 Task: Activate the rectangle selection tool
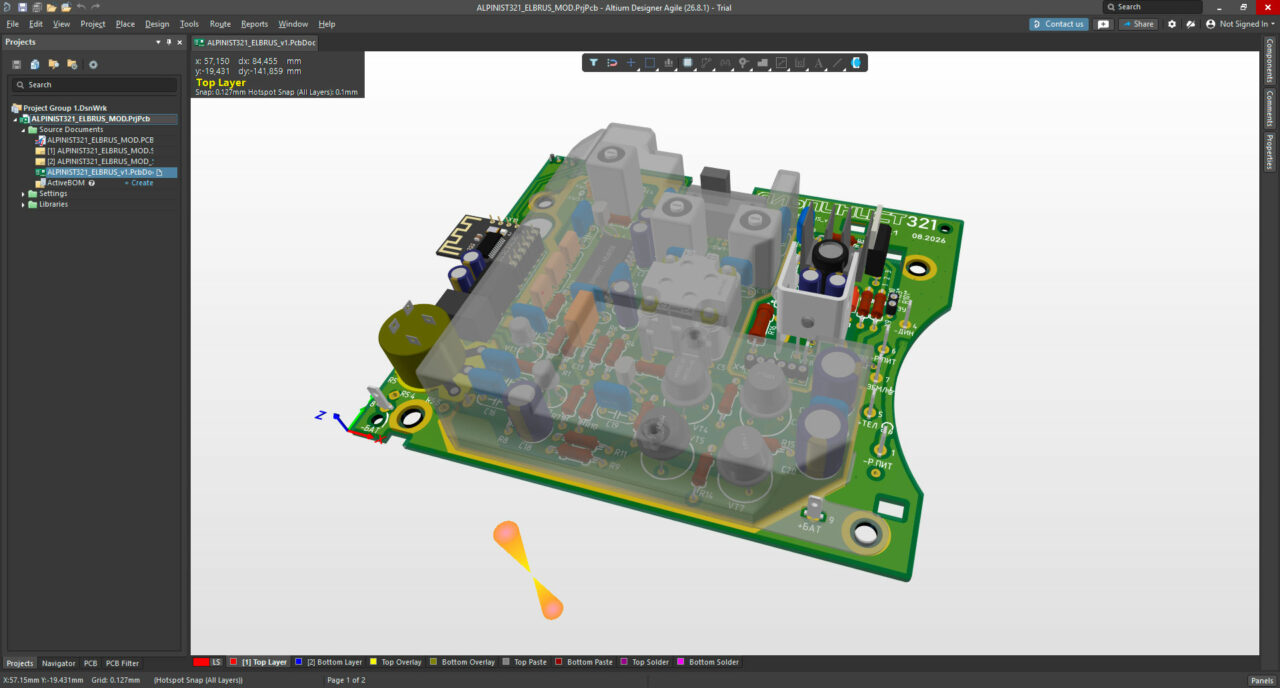tap(649, 62)
